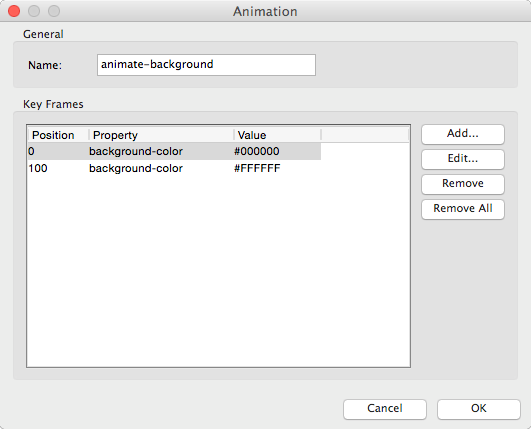531x429 pixels.
Task: Select background-color property in first row
Action: tap(136, 151)
